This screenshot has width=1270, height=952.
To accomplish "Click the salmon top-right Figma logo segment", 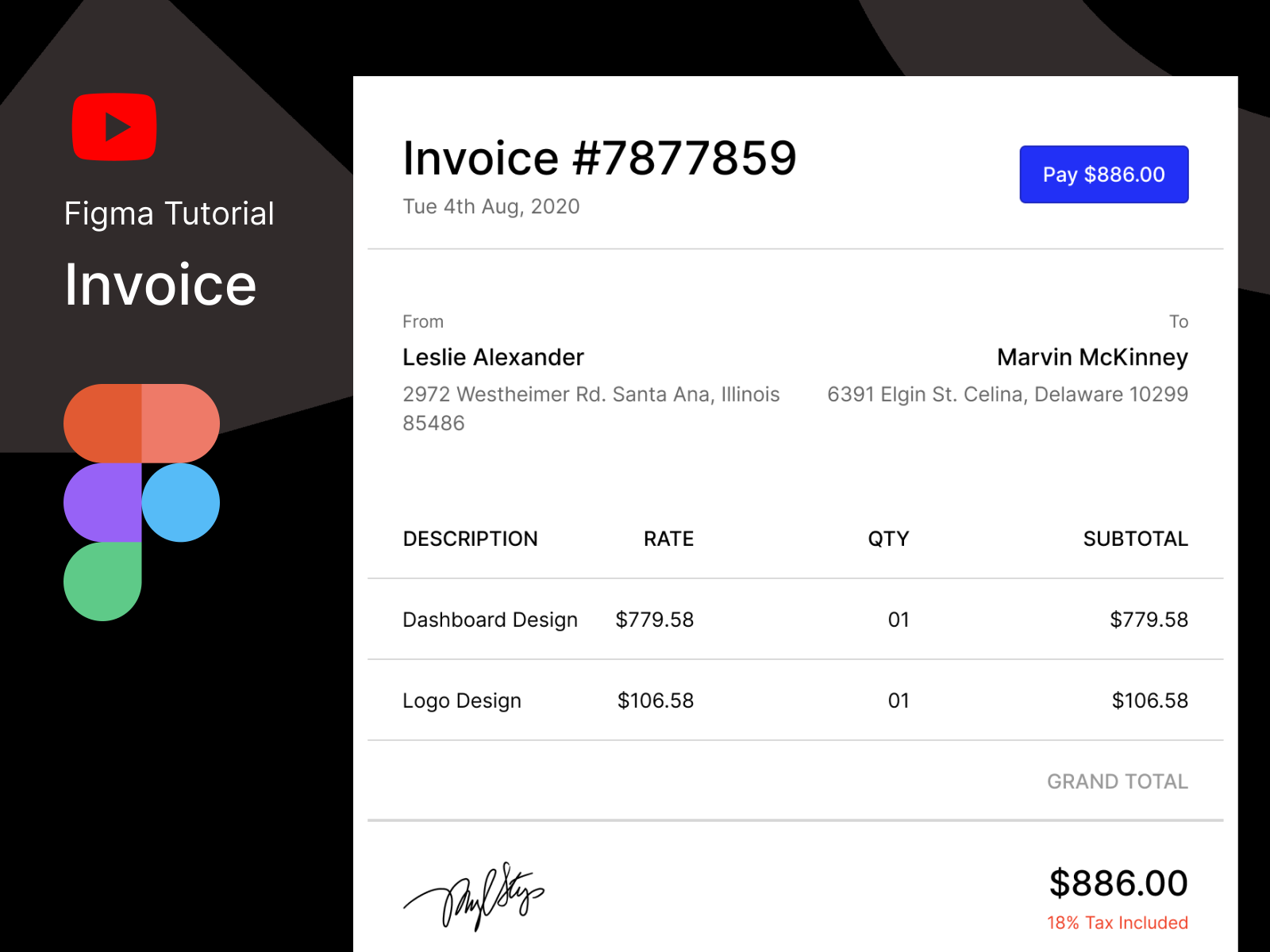I will (x=180, y=424).
